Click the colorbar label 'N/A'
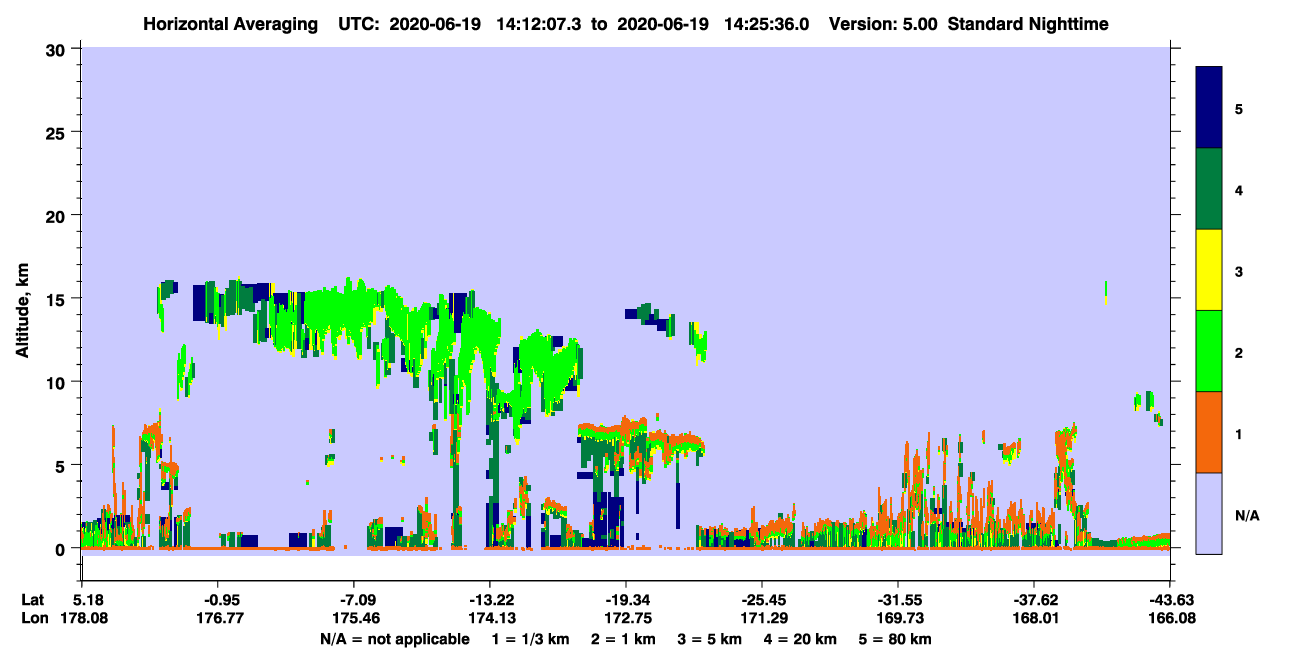 [x=1246, y=516]
